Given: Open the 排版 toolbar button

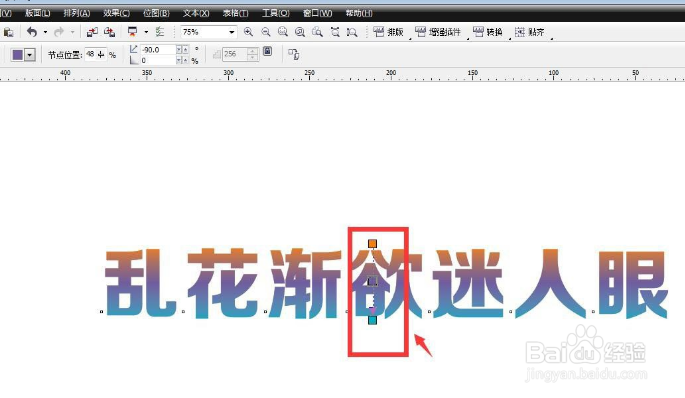Looking at the screenshot, I should pos(388,32).
